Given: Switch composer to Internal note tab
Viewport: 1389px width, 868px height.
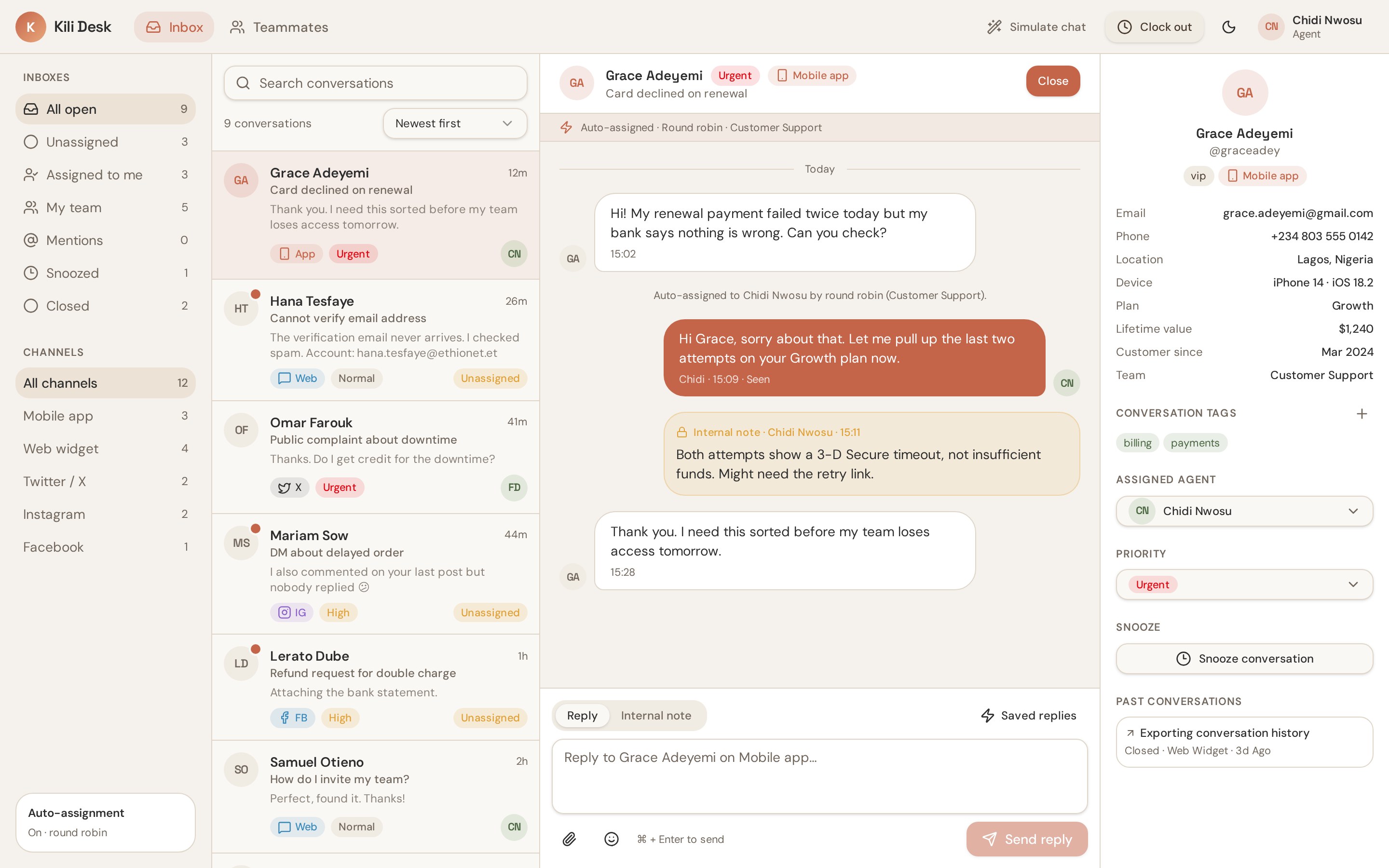Looking at the screenshot, I should 655,715.
